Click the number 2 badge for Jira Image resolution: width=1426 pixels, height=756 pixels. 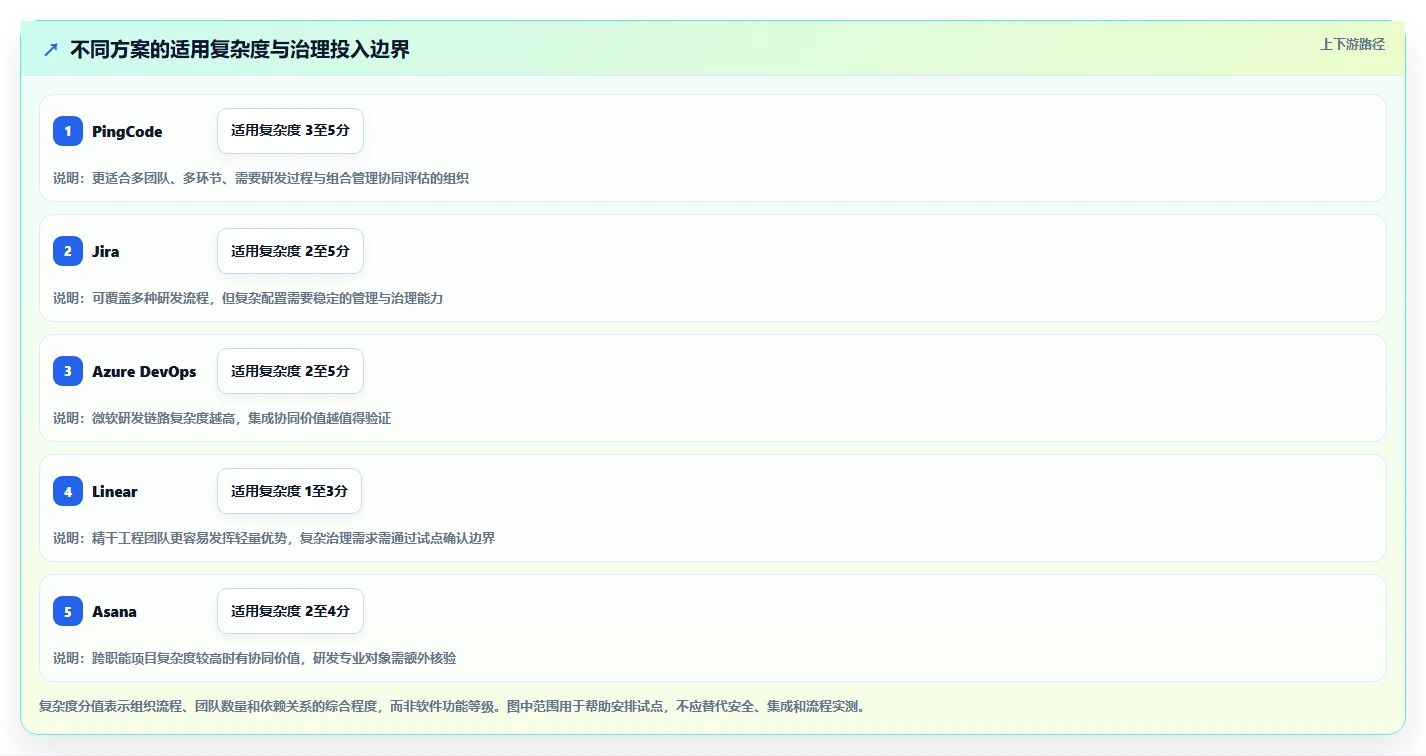pos(68,251)
